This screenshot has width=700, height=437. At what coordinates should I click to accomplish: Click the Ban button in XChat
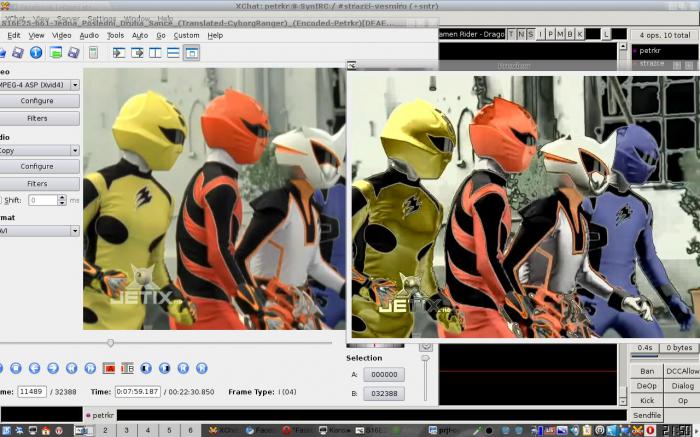647,371
